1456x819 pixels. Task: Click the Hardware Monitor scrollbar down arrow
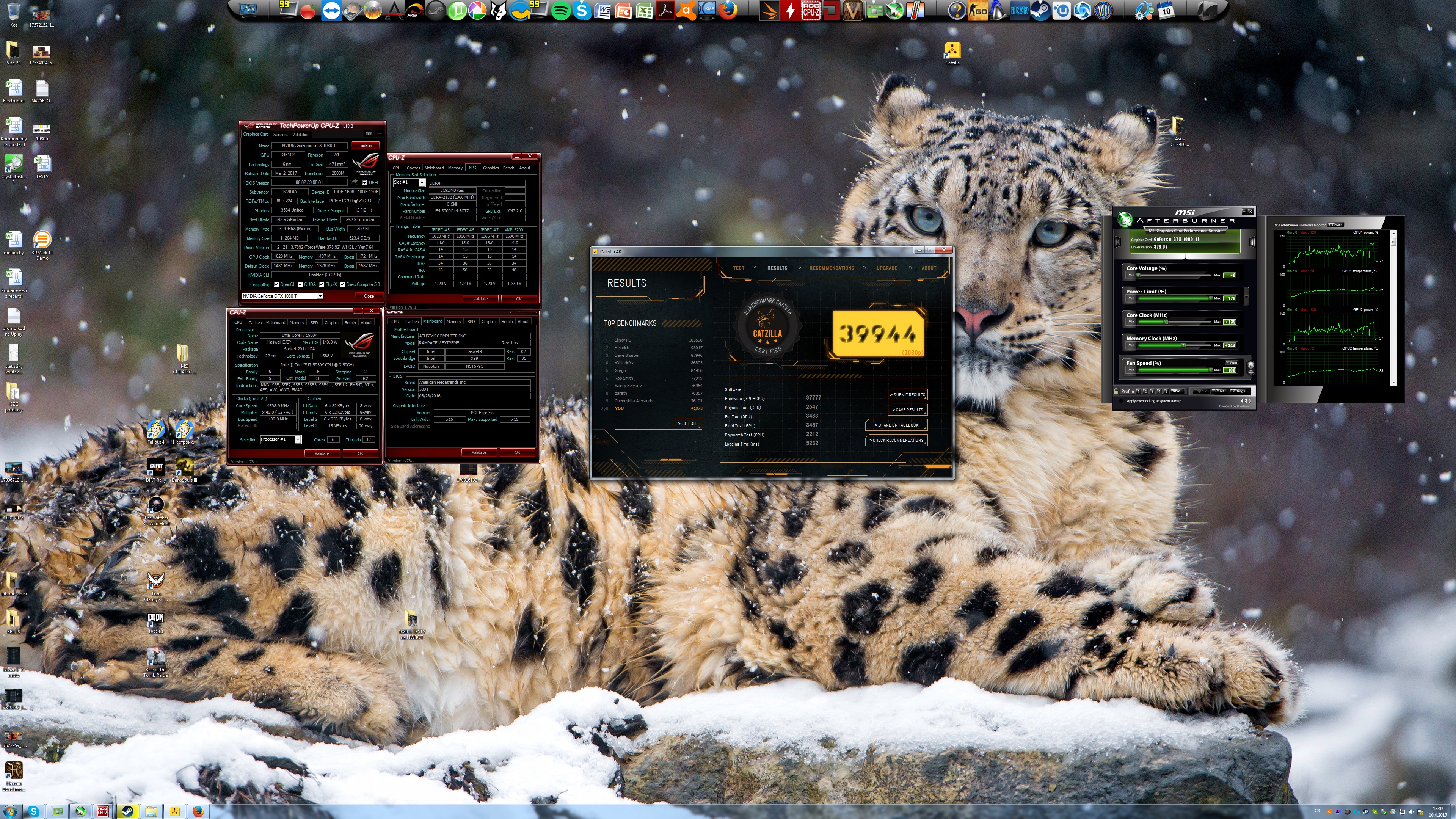1393,383
